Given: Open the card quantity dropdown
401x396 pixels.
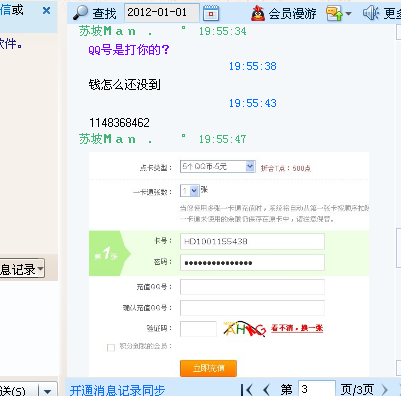Looking at the screenshot, I should (190, 191).
